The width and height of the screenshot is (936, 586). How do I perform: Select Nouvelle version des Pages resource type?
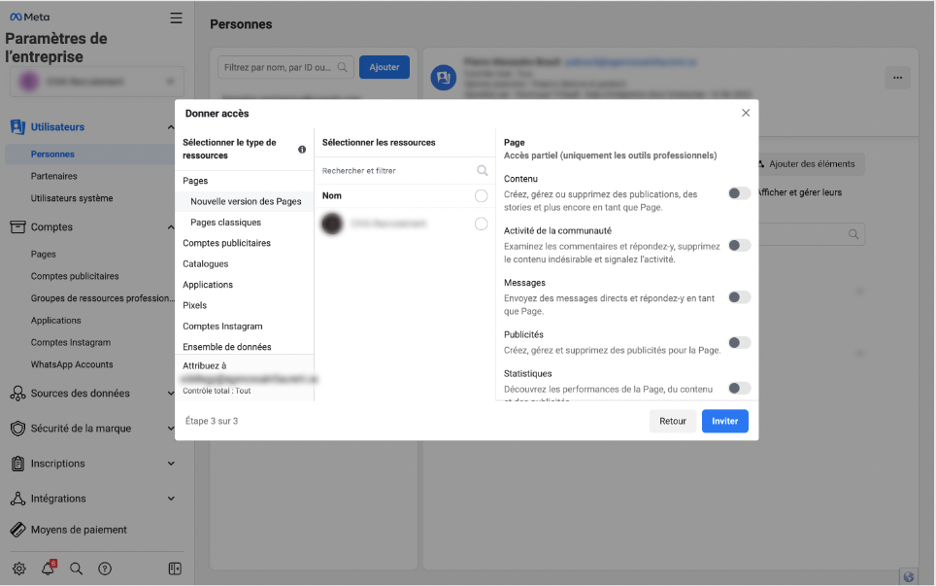click(x=245, y=202)
